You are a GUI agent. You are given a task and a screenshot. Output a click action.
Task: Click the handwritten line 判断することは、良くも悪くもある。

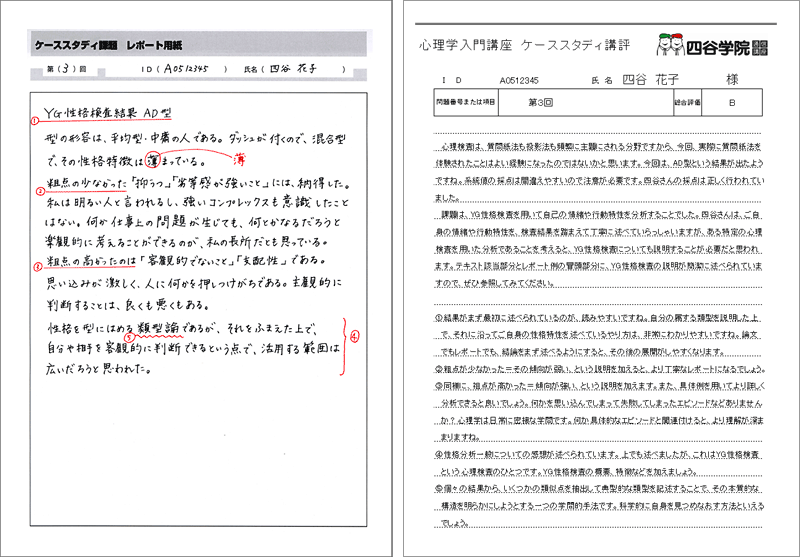coord(127,305)
